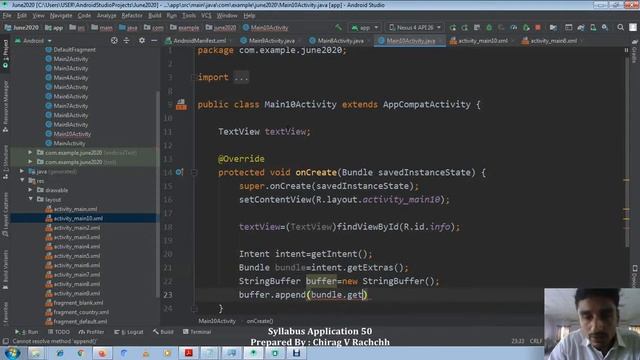Screen dimensions: 640x360
Task: Toggle tool window bars icon in status bar
Action: pyautogui.click(x=6, y=341)
